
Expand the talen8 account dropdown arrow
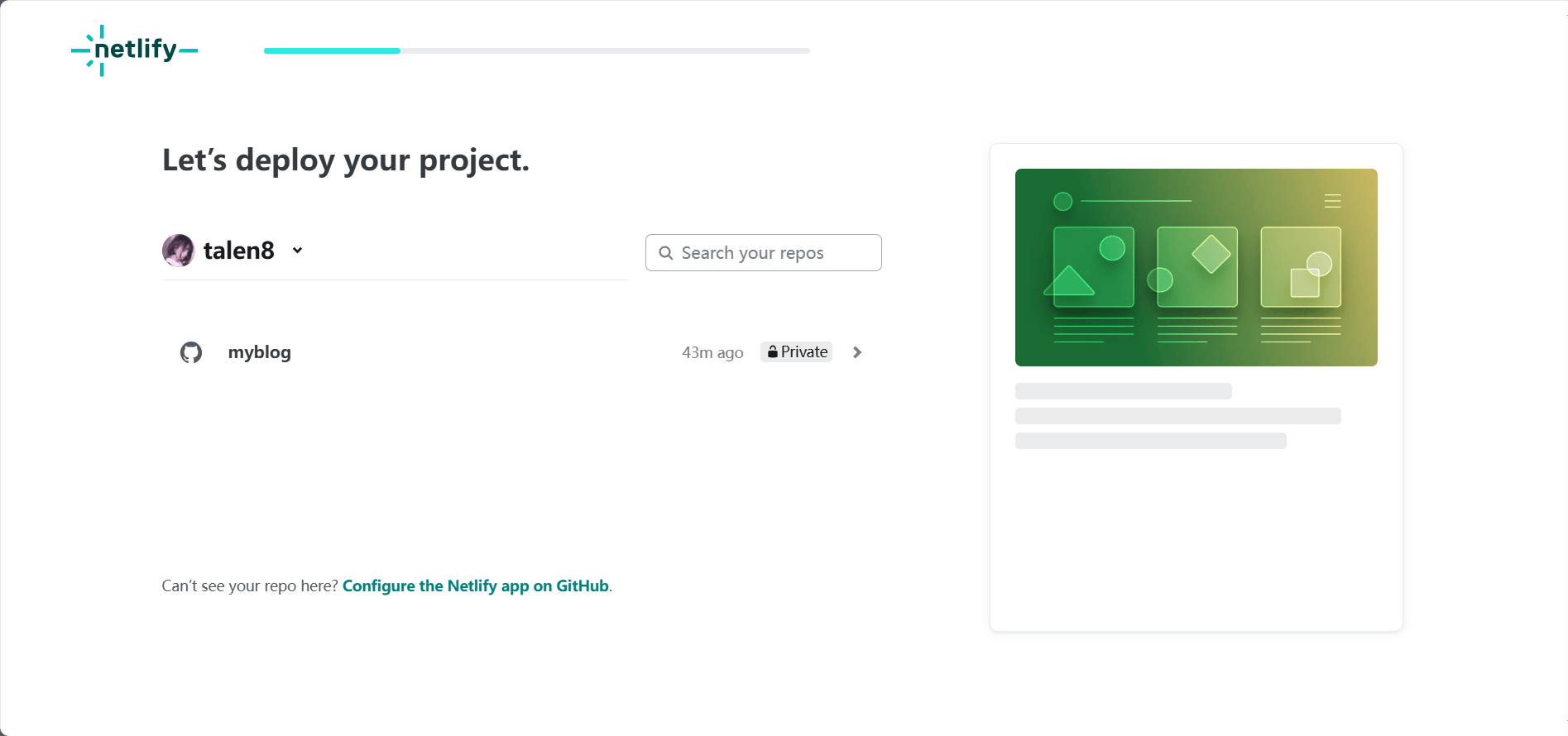297,251
